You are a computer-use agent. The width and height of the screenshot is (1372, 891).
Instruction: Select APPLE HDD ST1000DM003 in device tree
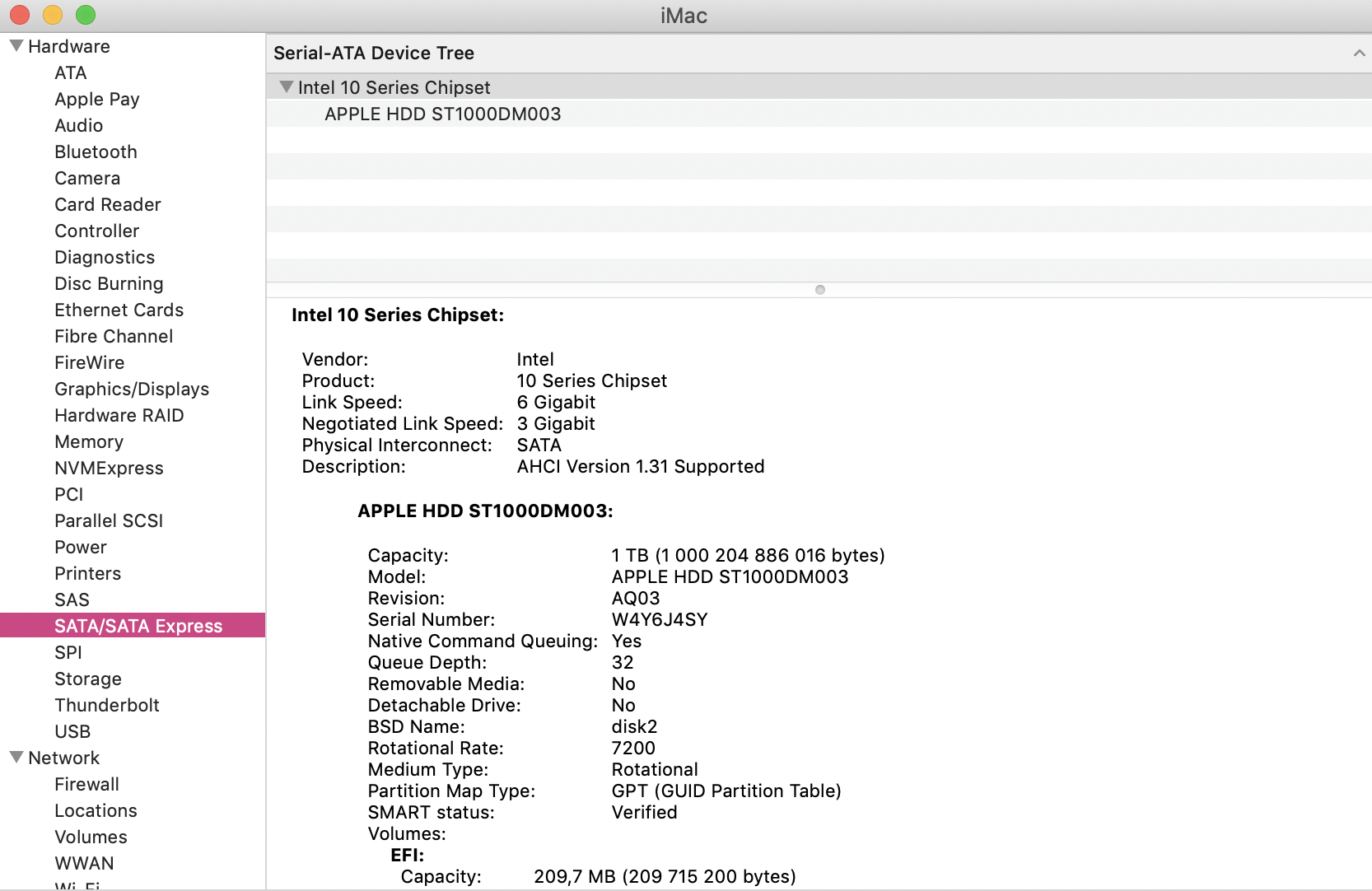coord(443,114)
